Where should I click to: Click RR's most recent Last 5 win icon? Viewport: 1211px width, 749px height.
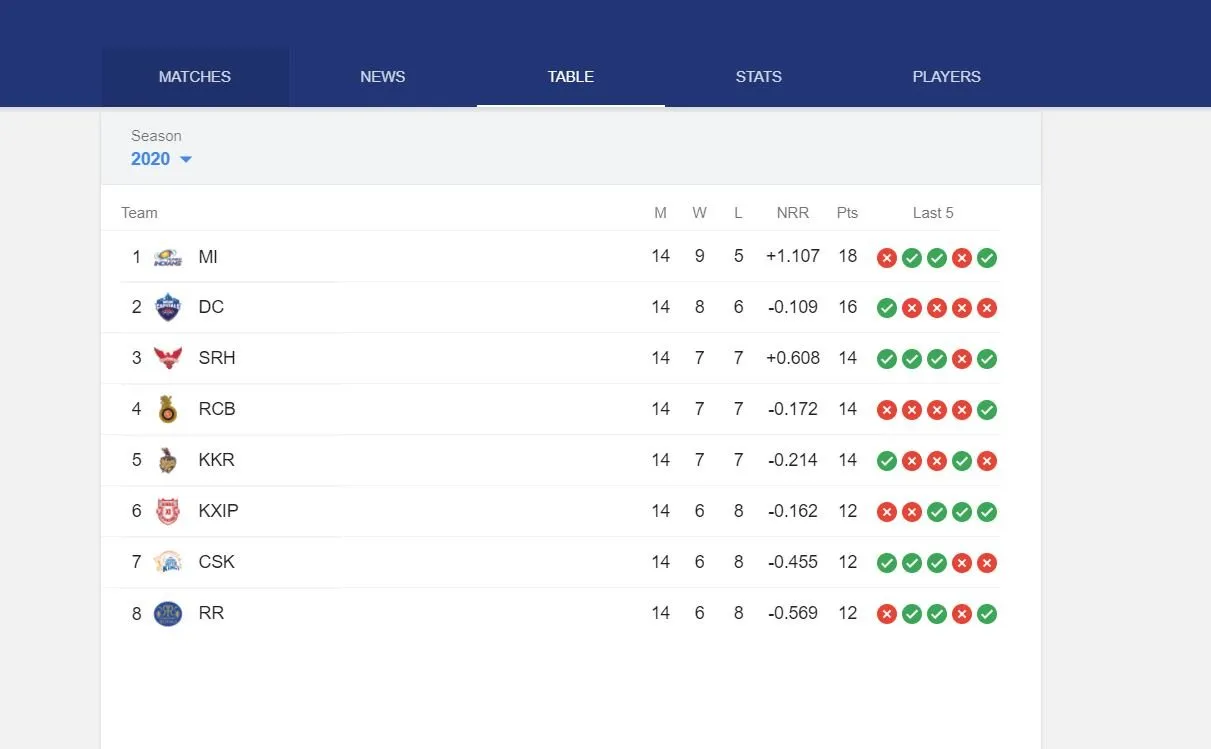coord(987,614)
